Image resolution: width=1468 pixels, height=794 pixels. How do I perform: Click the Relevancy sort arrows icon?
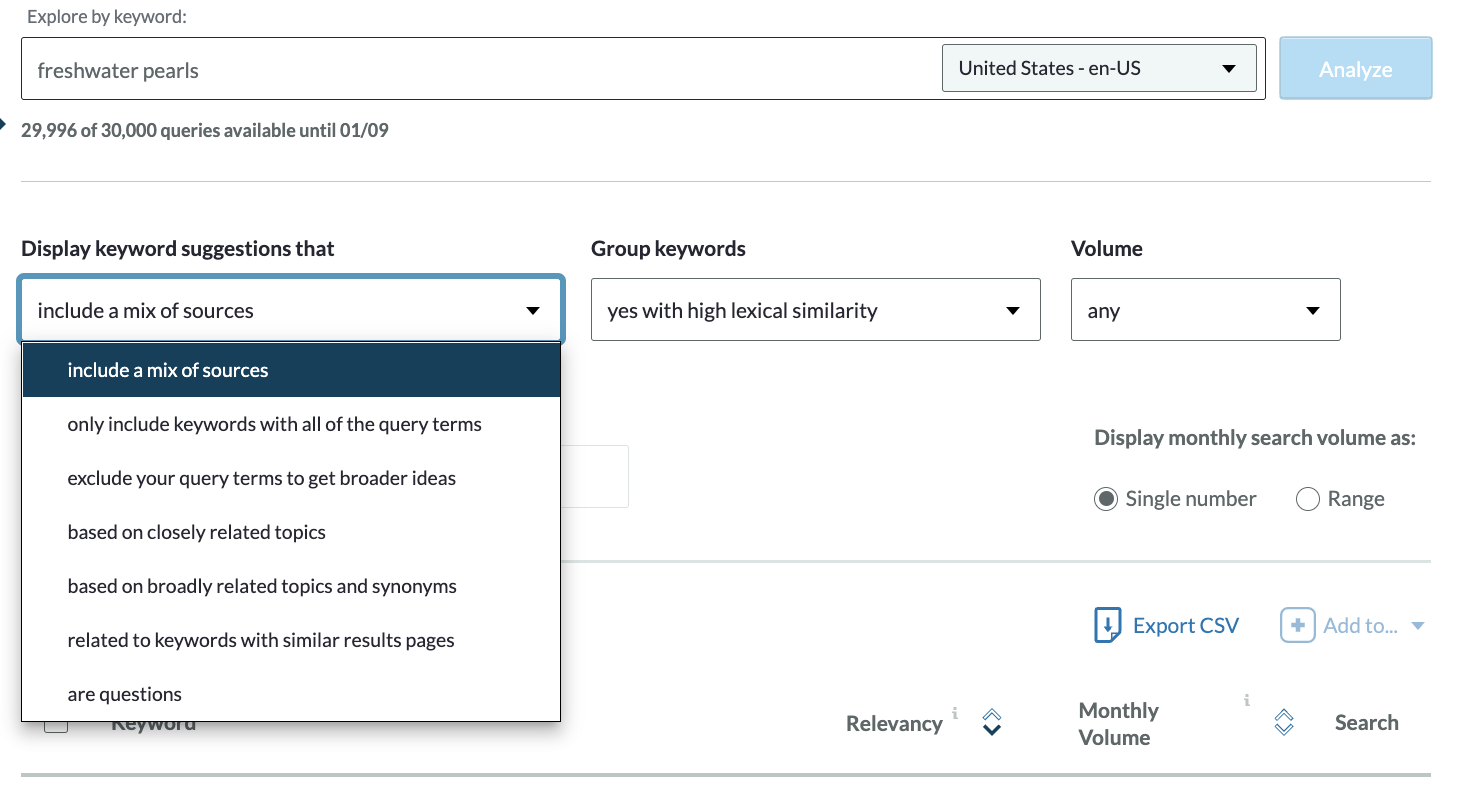[x=991, y=722]
